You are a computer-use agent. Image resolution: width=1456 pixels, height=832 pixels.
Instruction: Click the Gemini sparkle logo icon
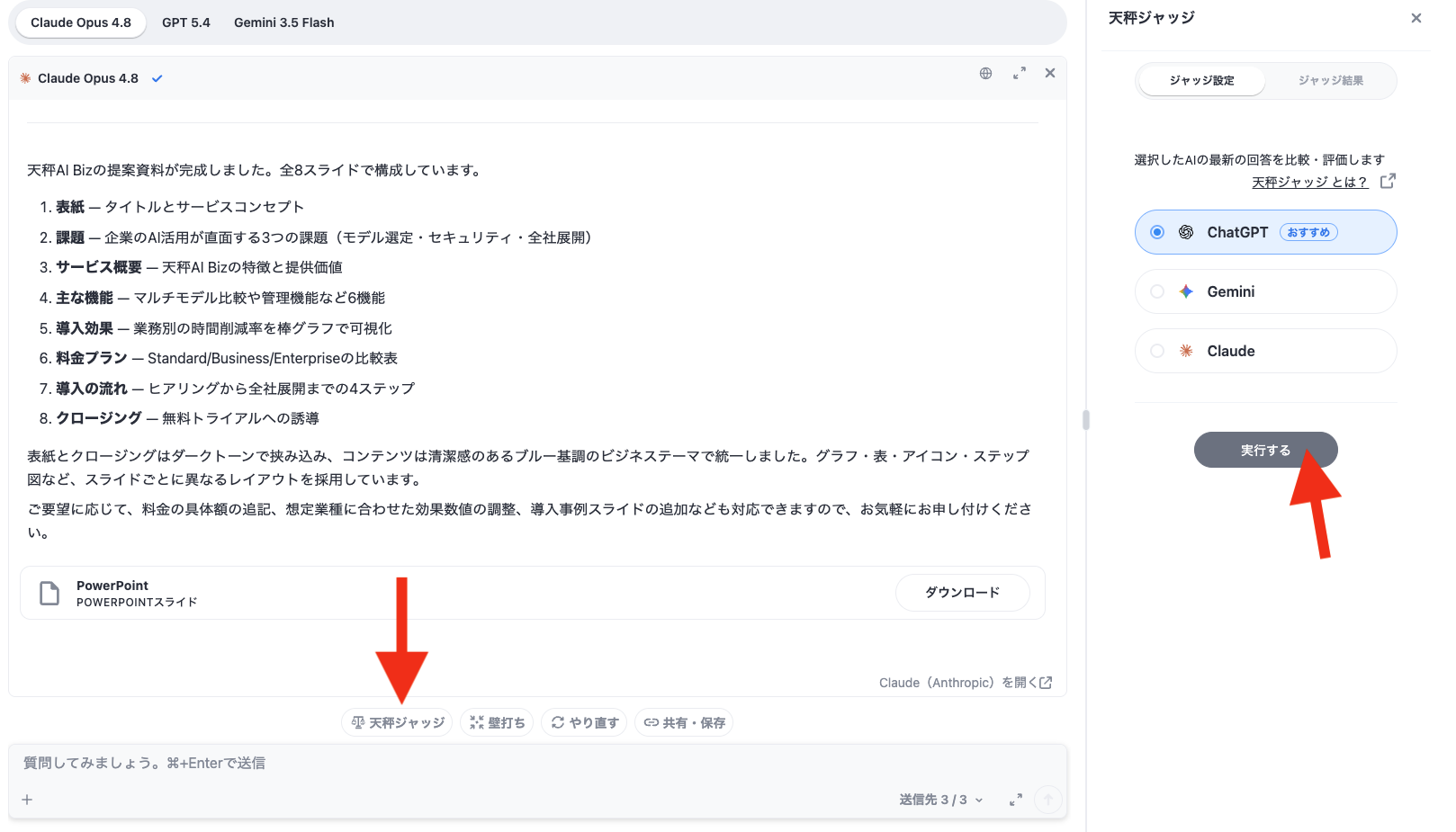coord(1186,291)
